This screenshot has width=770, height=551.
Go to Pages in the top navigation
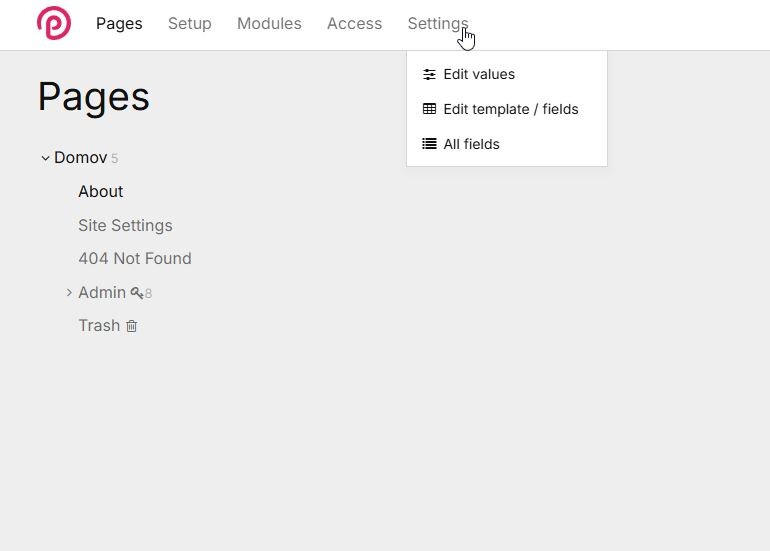(x=119, y=24)
